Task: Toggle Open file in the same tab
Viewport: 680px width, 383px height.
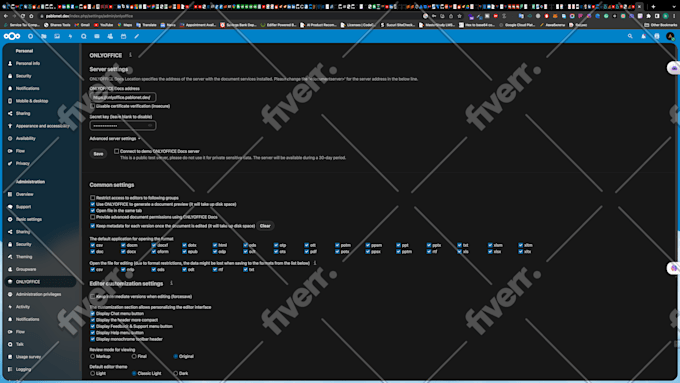Action: (92, 211)
